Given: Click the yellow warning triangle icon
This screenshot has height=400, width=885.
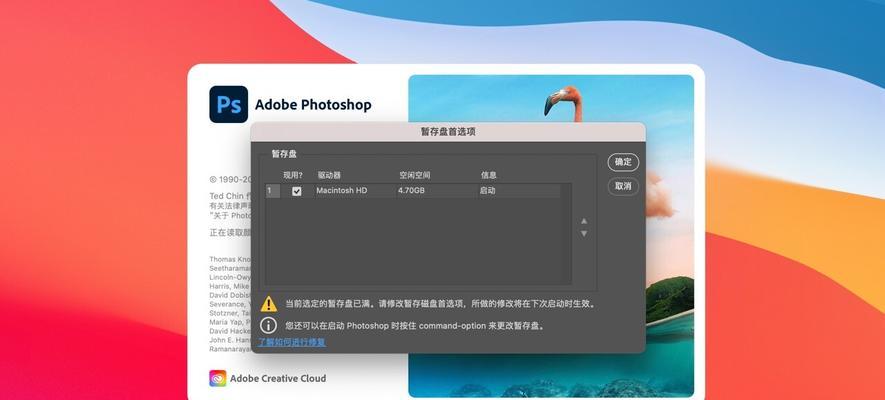Looking at the screenshot, I should [269, 304].
